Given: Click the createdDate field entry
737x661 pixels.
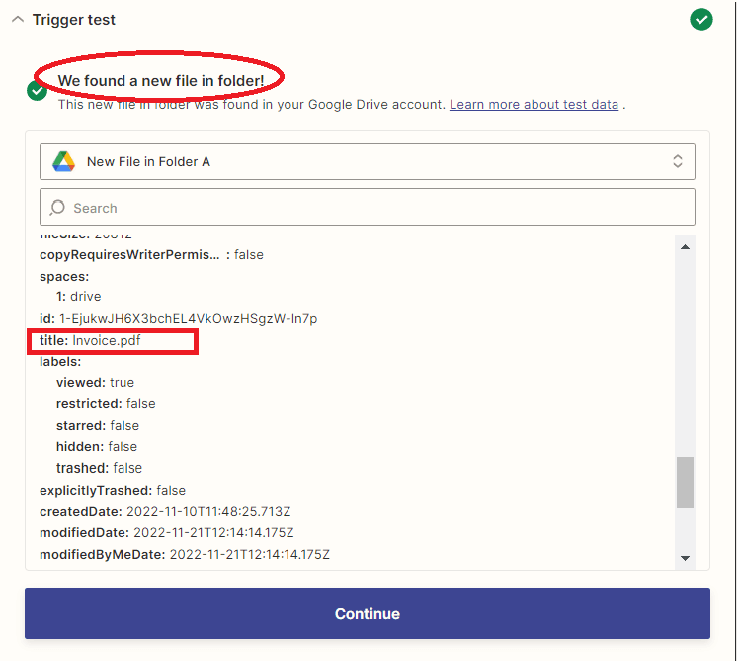Looking at the screenshot, I should point(166,511).
